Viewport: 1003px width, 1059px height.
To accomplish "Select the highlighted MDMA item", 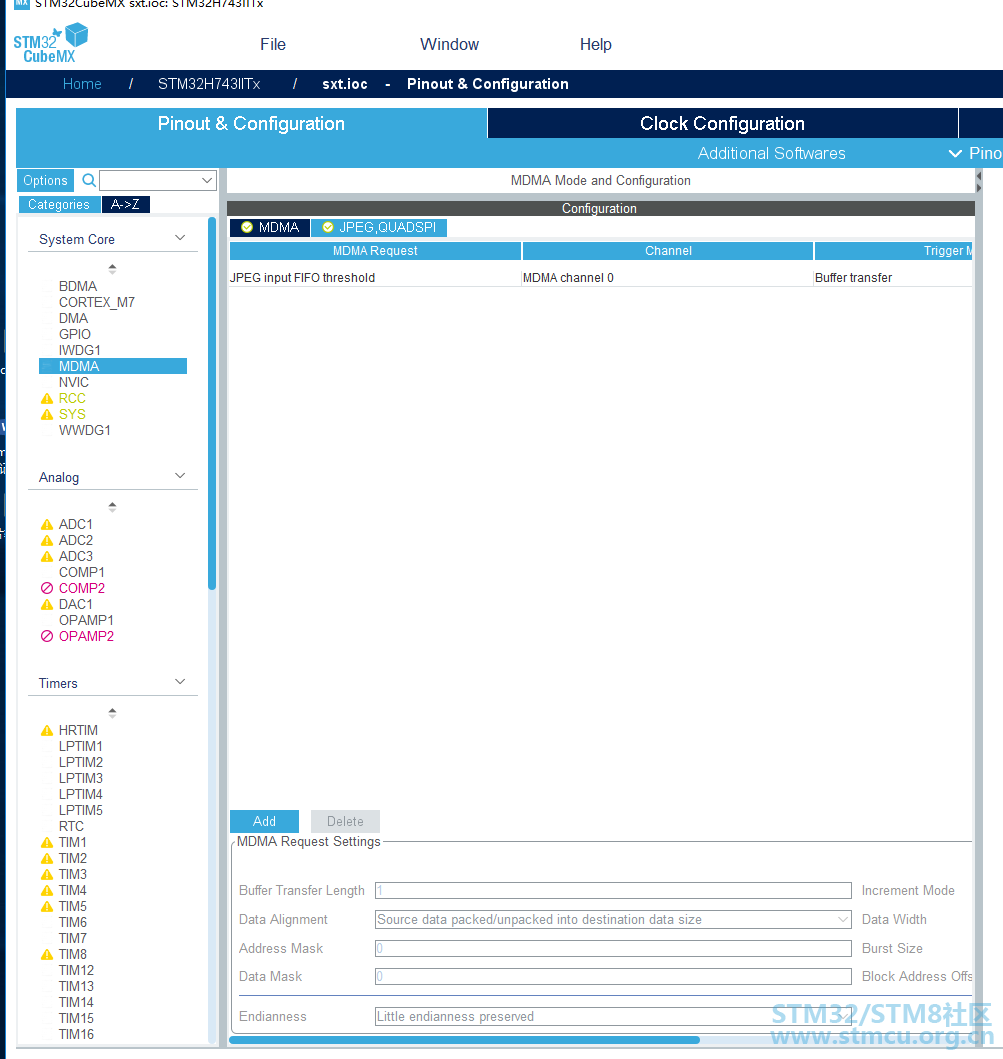I will [113, 366].
